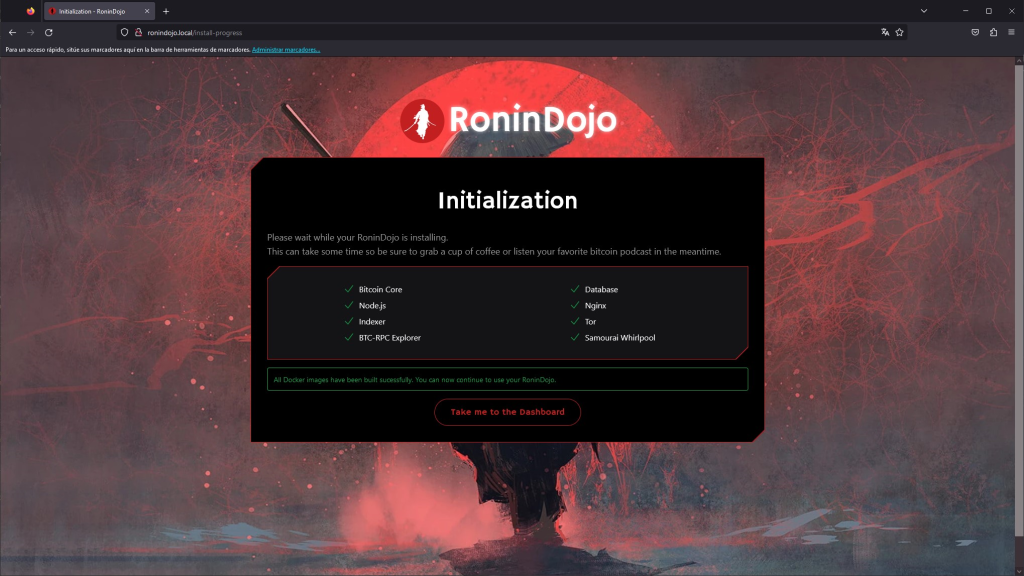Click the BTC-RPC Explorer check mark
Image resolution: width=1024 pixels, height=576 pixels.
[349, 338]
